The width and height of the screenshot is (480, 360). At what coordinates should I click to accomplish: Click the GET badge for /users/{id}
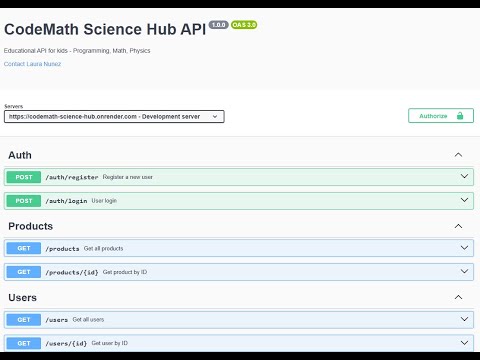point(24,343)
